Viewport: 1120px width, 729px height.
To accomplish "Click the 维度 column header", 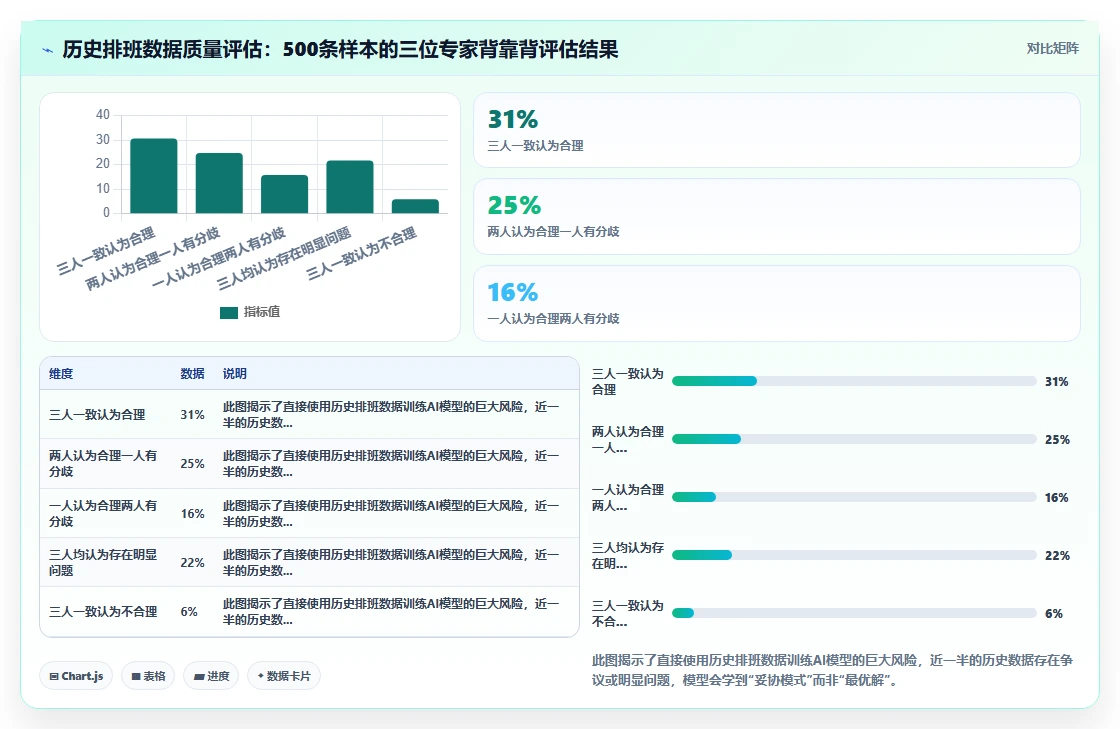I will 61,373.
